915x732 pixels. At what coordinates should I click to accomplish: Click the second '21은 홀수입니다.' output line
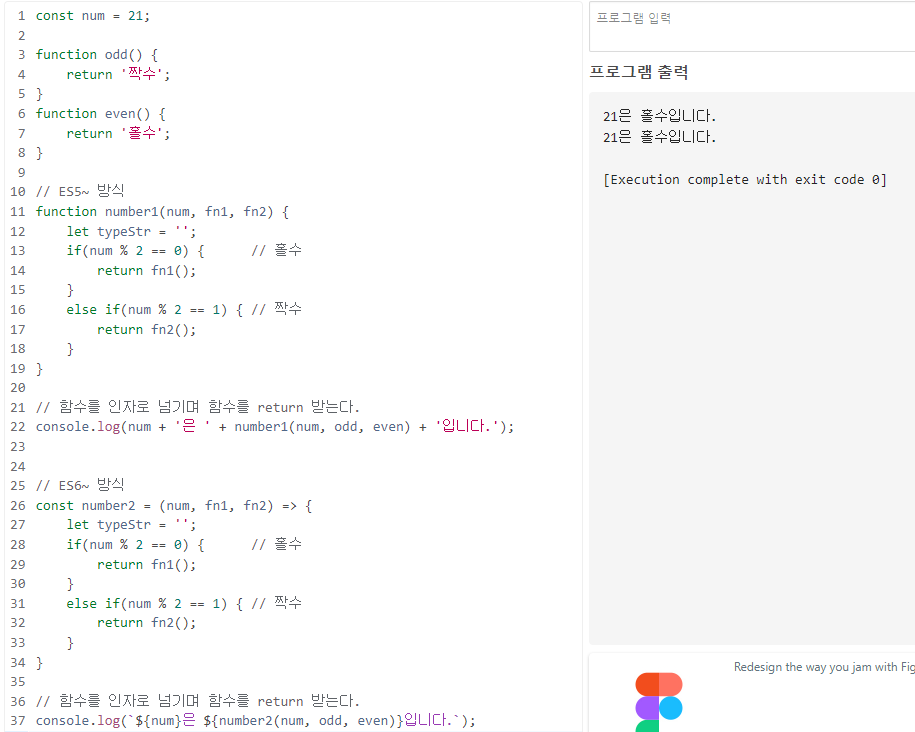(659, 137)
